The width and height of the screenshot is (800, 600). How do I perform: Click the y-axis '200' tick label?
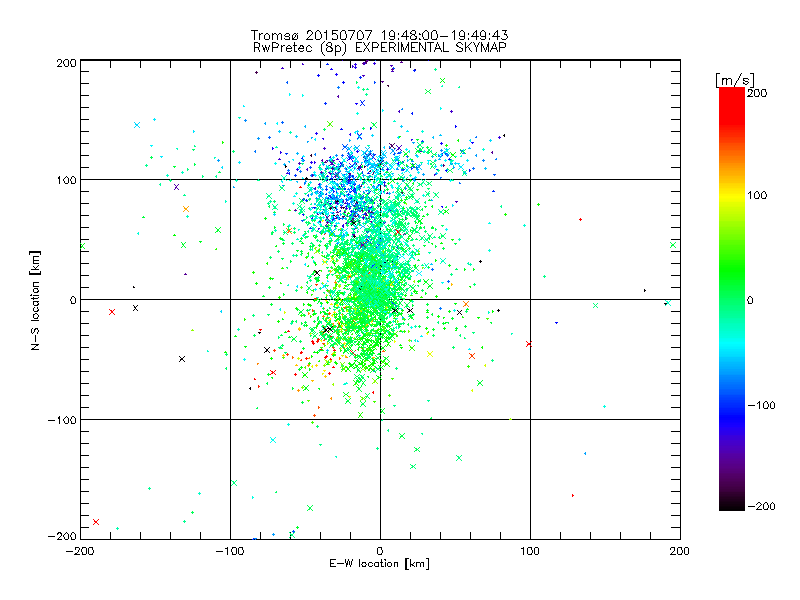(x=66, y=63)
